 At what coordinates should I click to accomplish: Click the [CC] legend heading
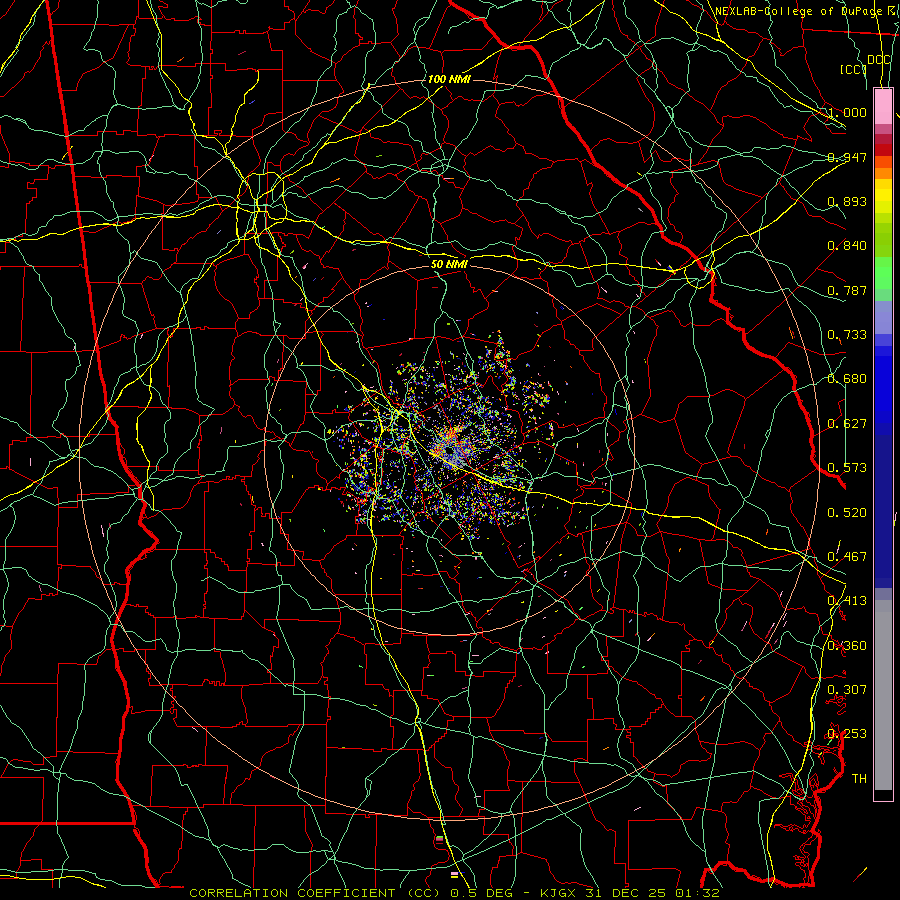coord(854,69)
